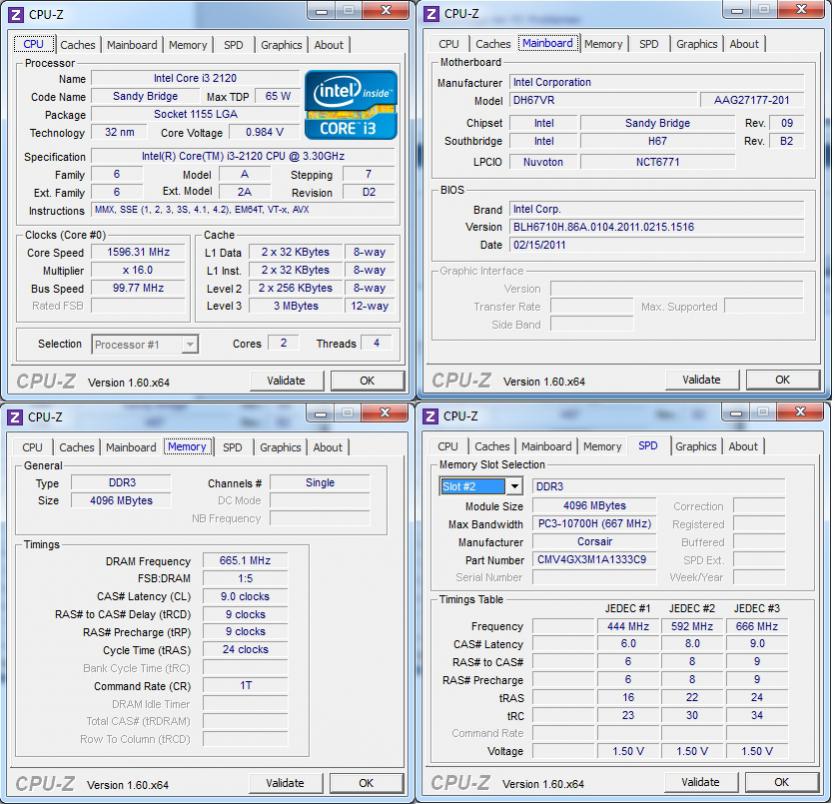This screenshot has width=835, height=804.
Task: Select SPD tab in the Mainboard window
Action: coord(649,44)
